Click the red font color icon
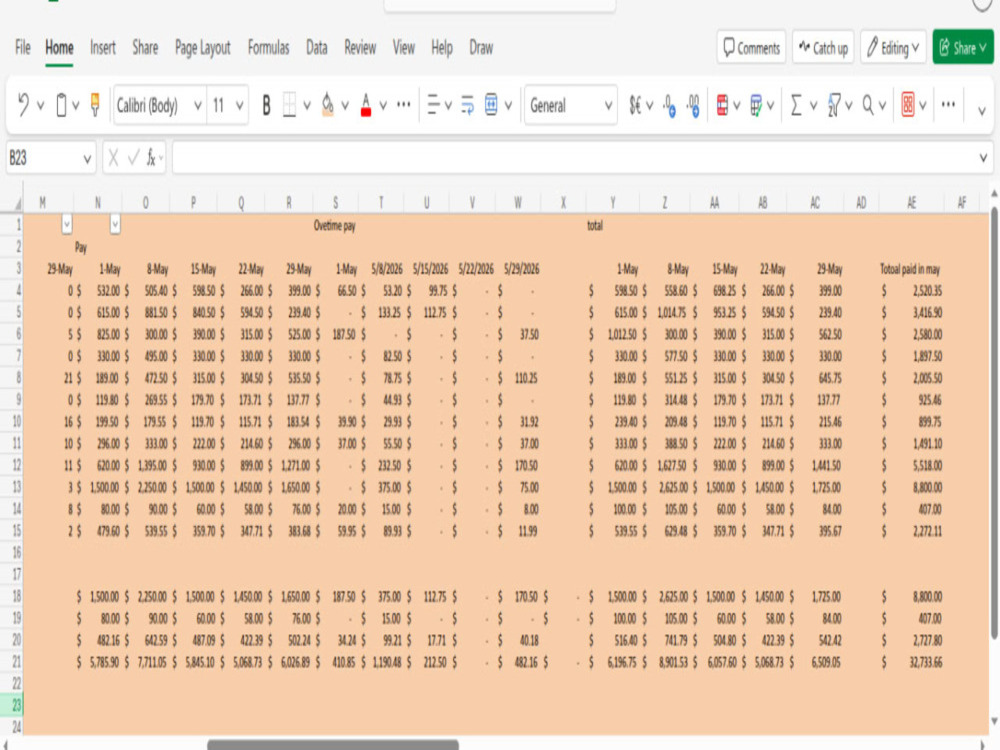The width and height of the screenshot is (1000, 750). tap(365, 105)
